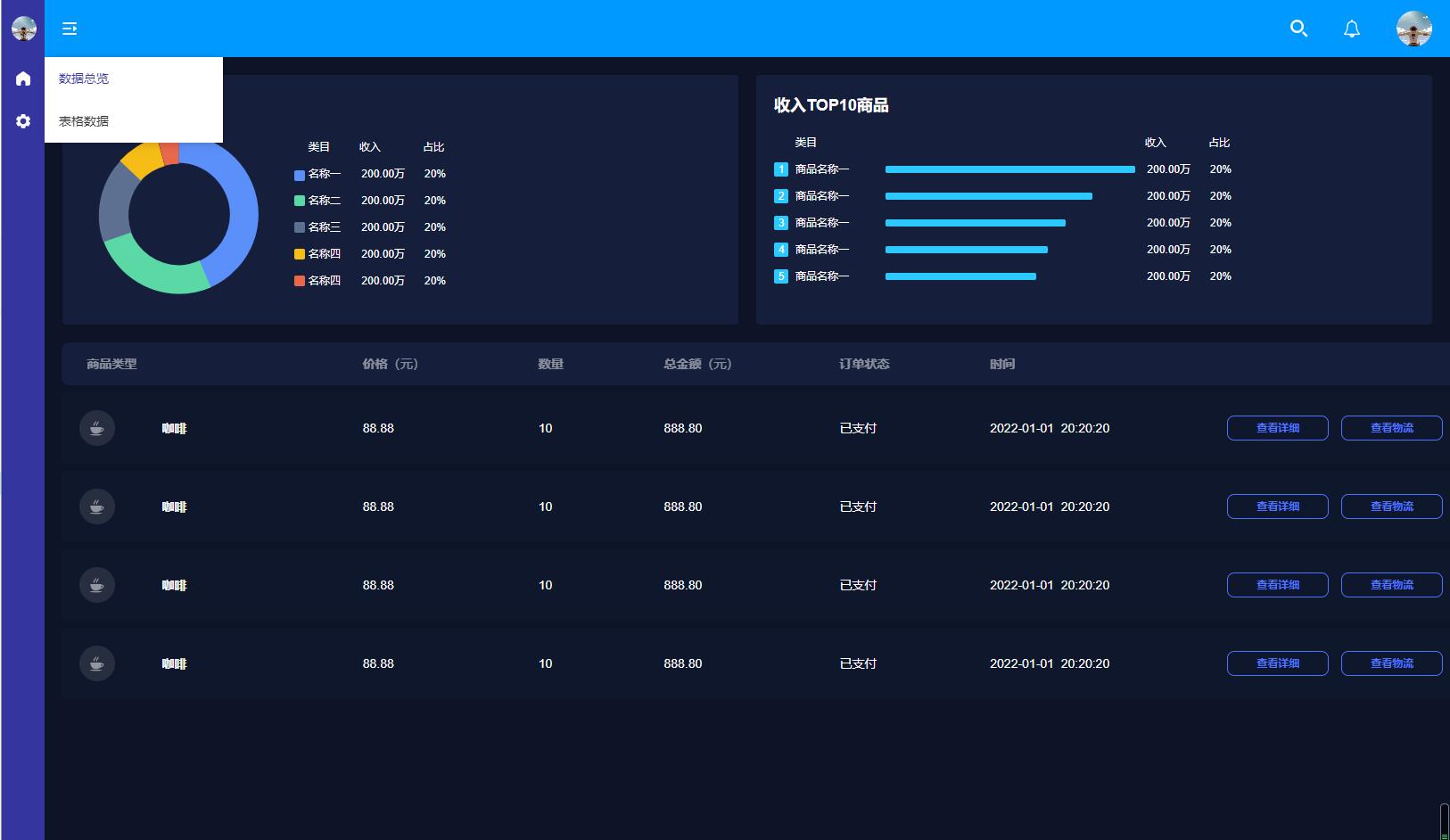Image resolution: width=1450 pixels, height=840 pixels.
Task: Click the coffee cup icon in third row
Action: point(97,585)
